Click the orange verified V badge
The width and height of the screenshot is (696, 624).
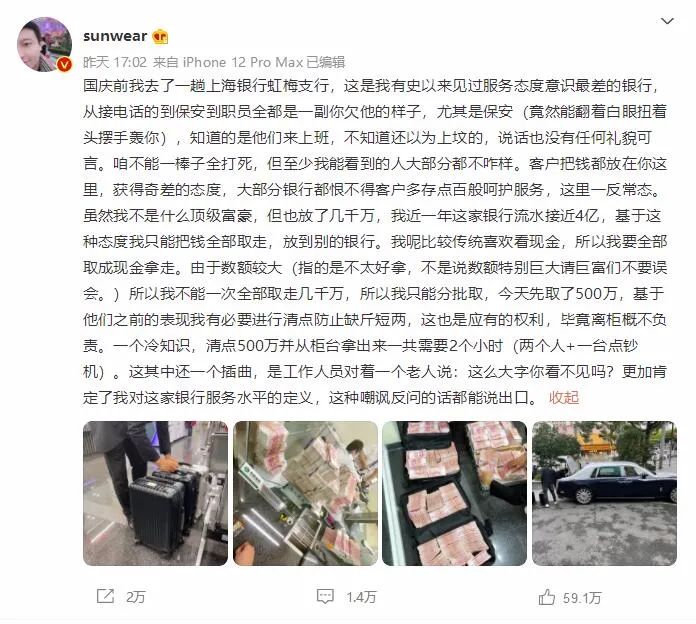click(65, 65)
